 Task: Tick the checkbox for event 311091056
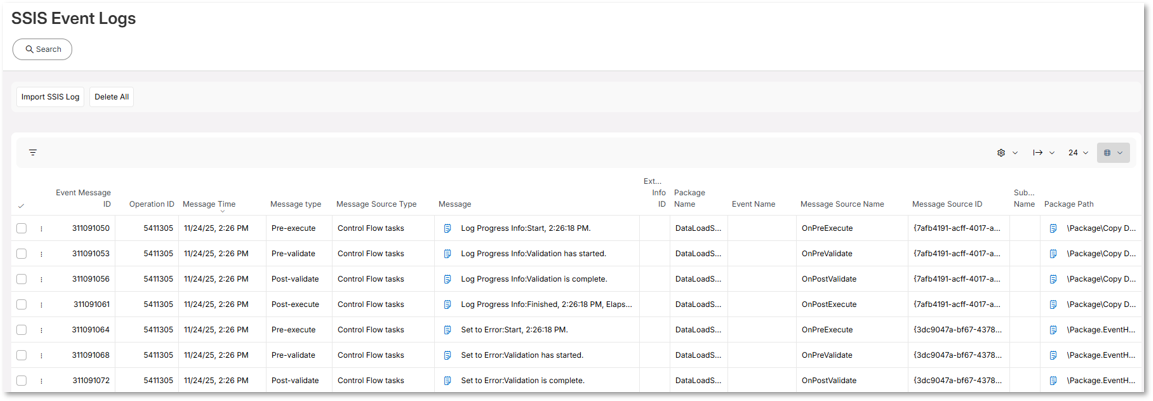[x=21, y=280]
